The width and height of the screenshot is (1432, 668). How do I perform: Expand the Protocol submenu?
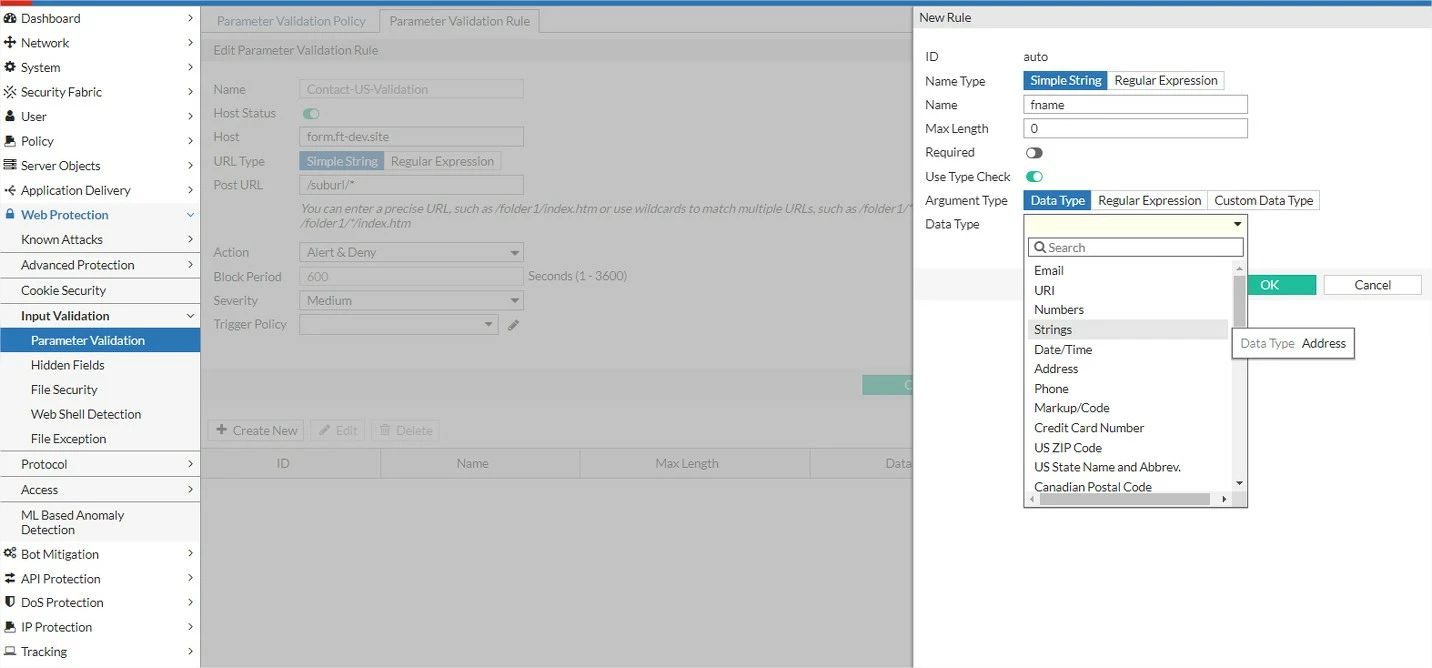[x=100, y=464]
